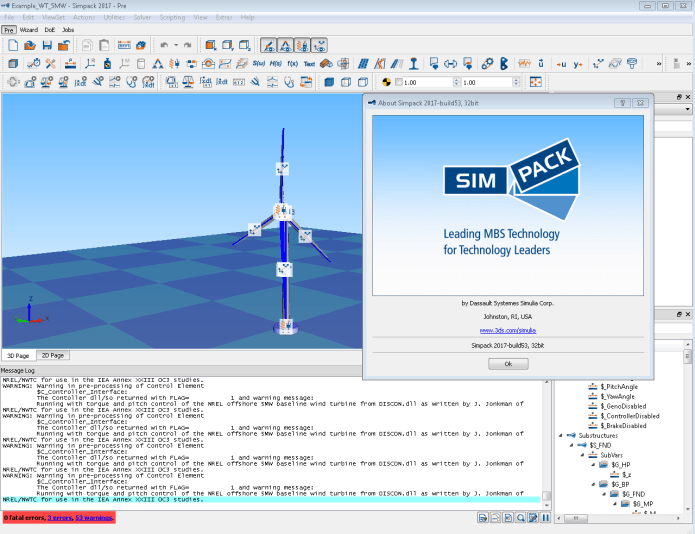Click the Undo arrow icon
695x534 pixels.
coord(164,45)
